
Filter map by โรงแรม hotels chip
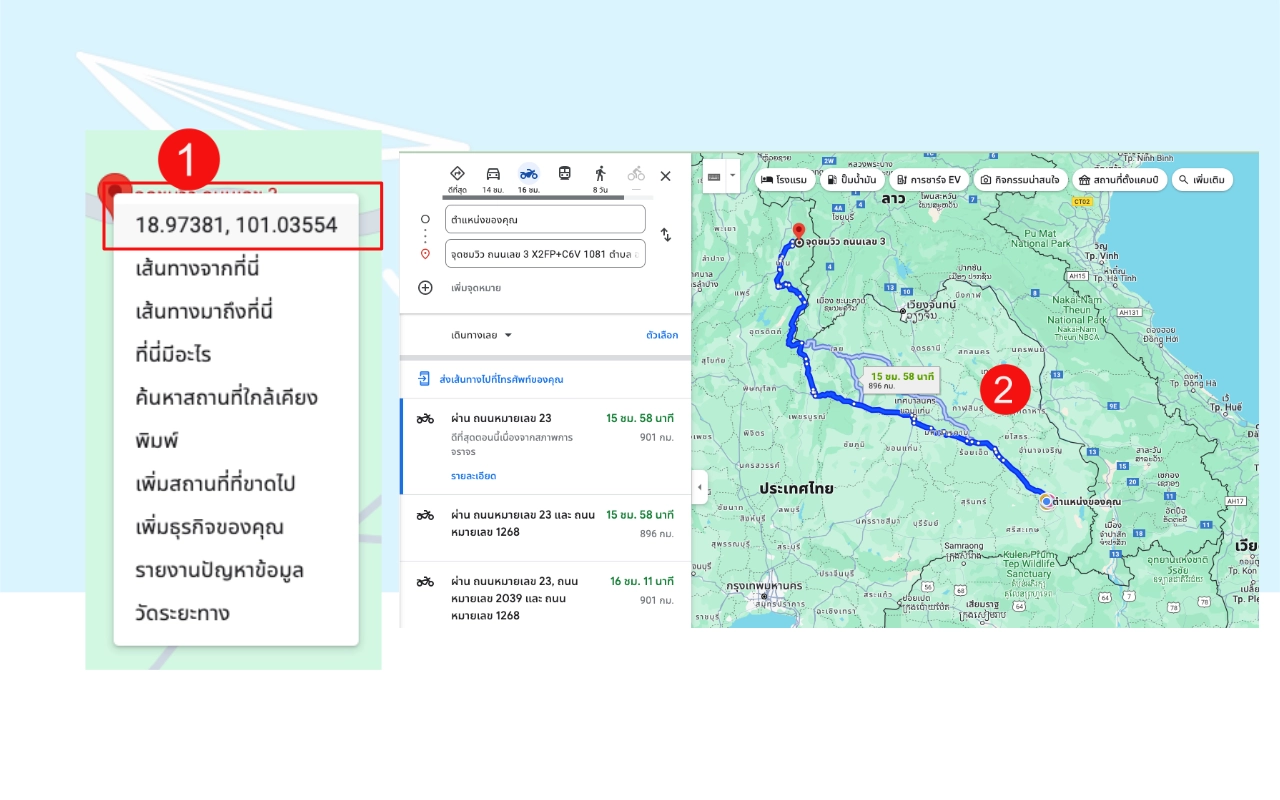(x=784, y=180)
